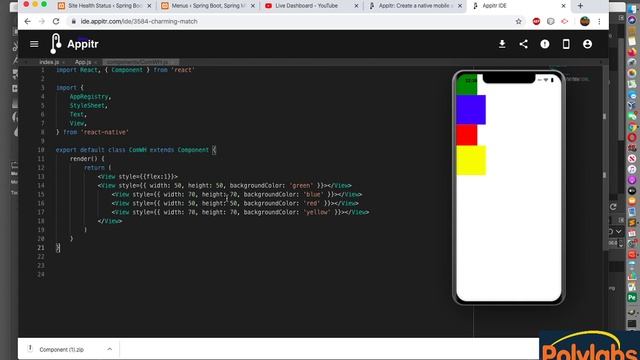Click the green square in phone preview
Viewport: 640px width, 360px height.
(467, 84)
